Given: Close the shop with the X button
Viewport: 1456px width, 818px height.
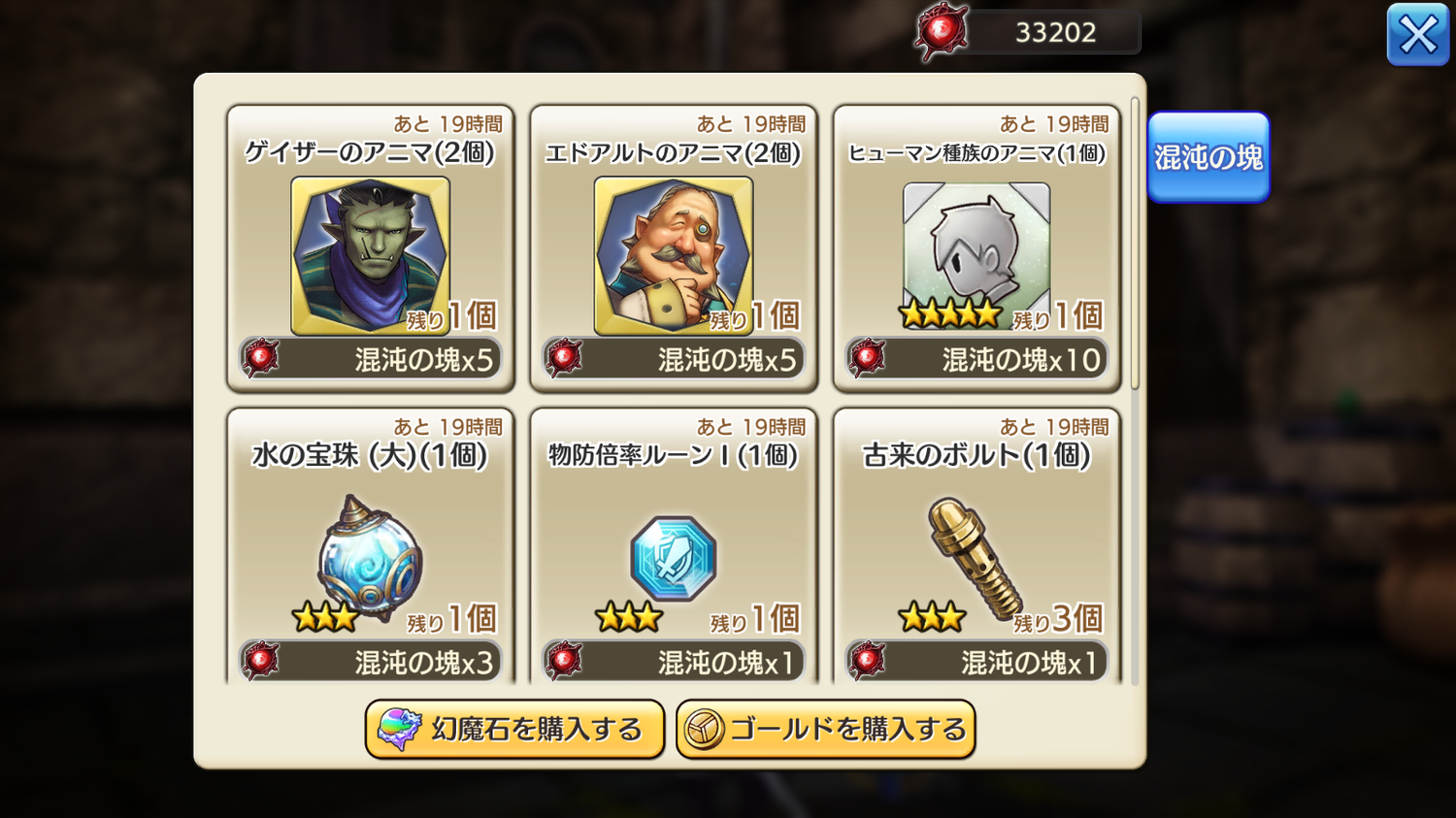Looking at the screenshot, I should pos(1418,35).
